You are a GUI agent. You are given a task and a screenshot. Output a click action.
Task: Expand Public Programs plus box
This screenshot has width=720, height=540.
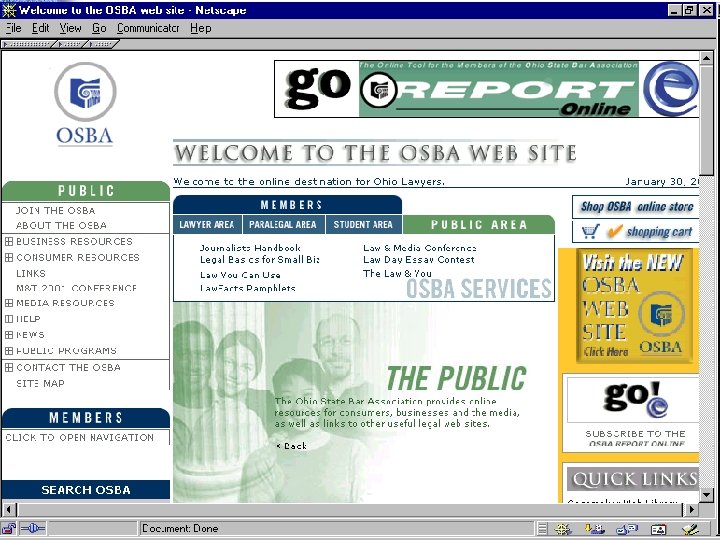[x=9, y=351]
